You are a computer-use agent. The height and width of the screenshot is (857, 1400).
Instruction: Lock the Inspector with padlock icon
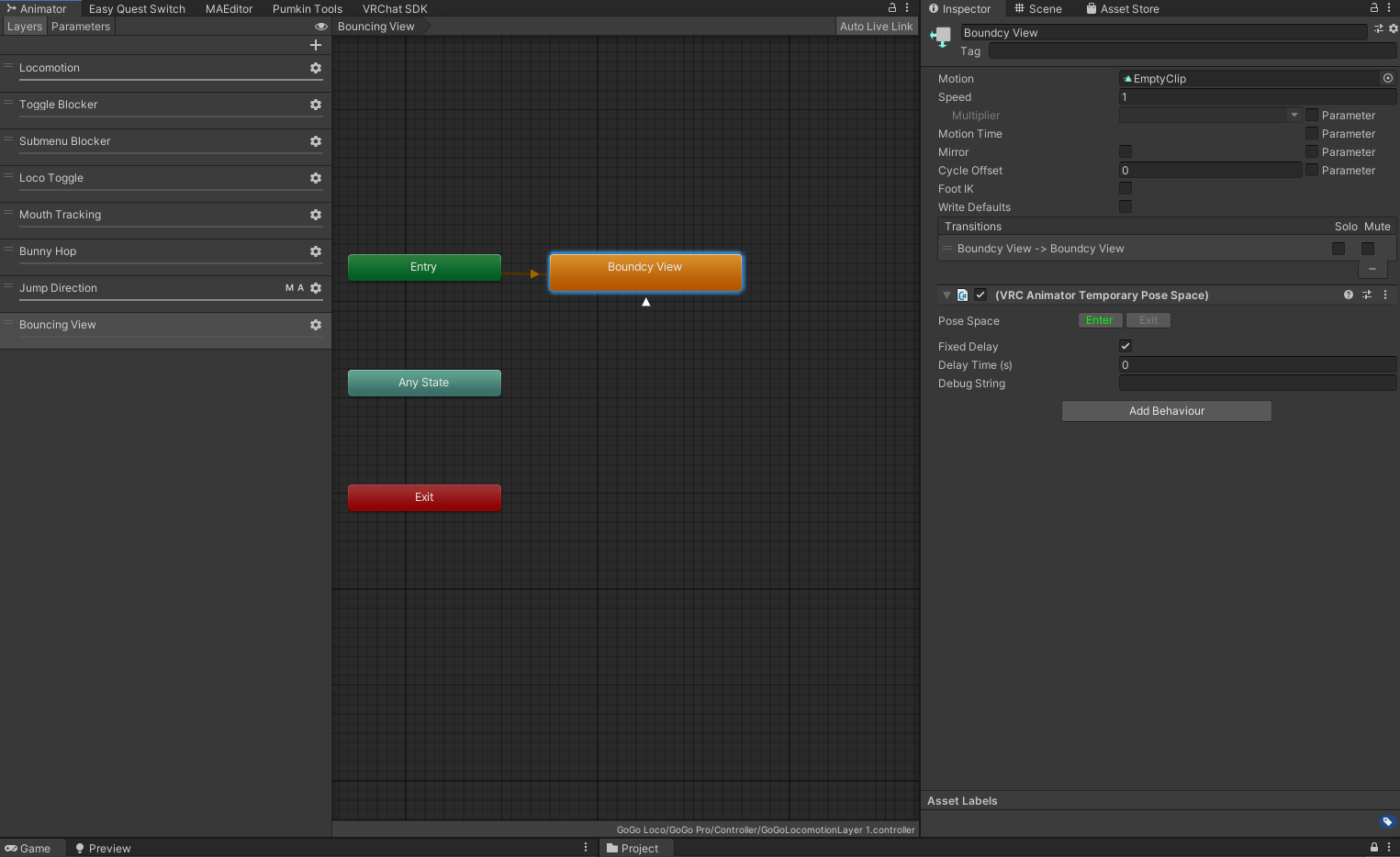(x=1374, y=7)
